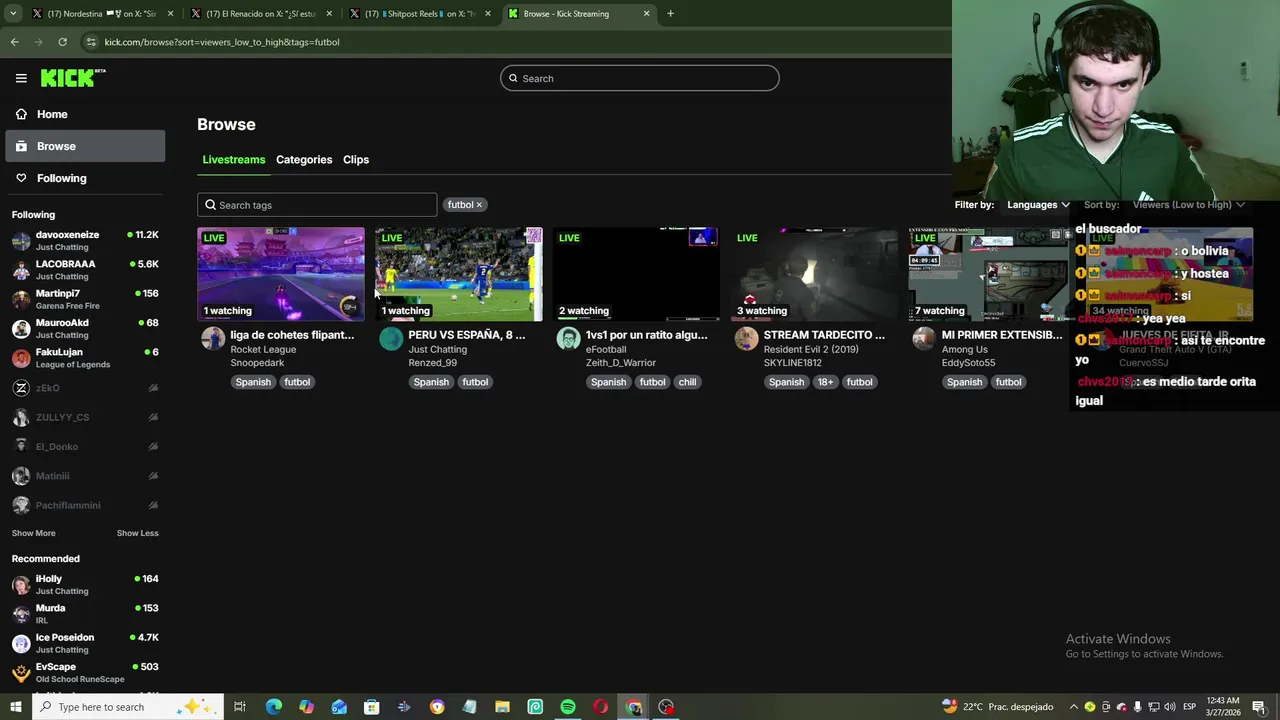Click EddySoto55 streamer avatar
The image size is (1280, 720).
pyautogui.click(x=924, y=339)
